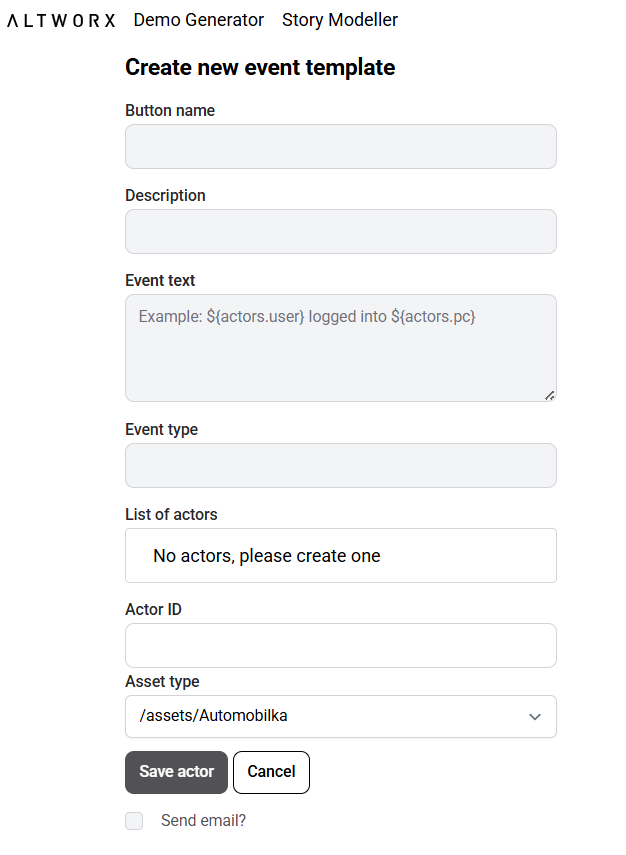
Task: Click the 'No actors, please create one' list
Action: (x=340, y=556)
